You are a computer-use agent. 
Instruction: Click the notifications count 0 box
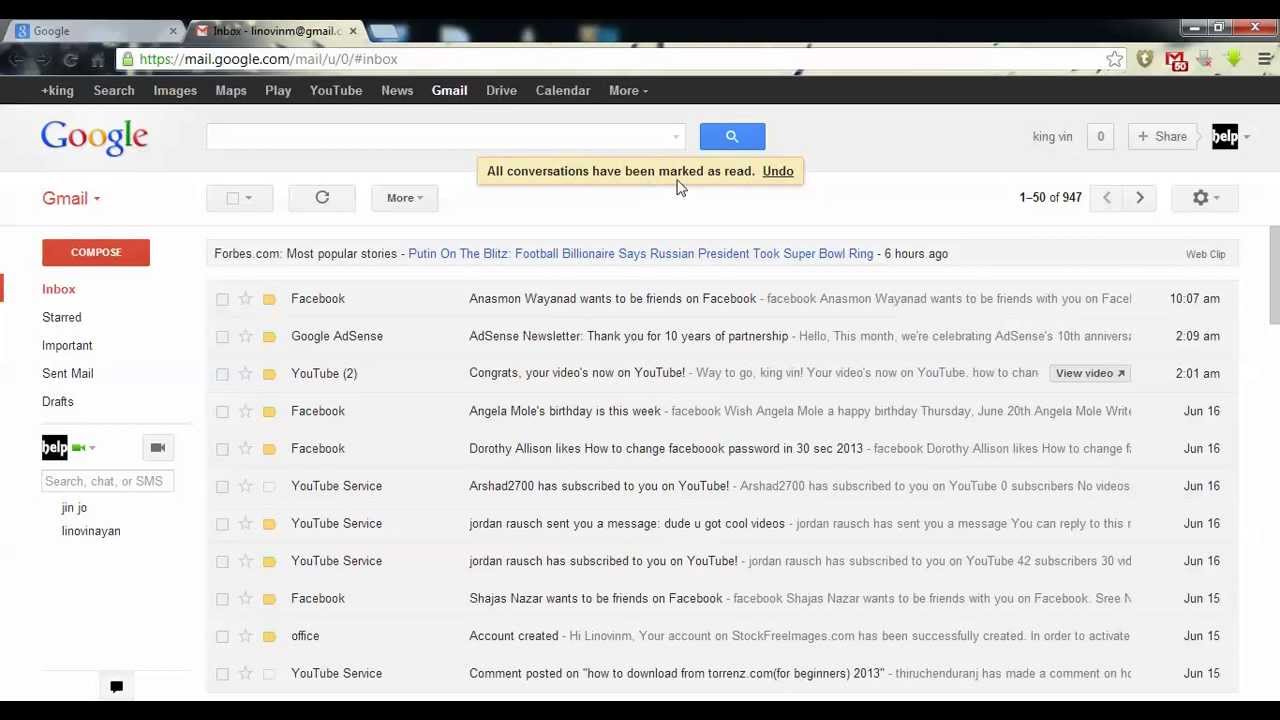click(x=1100, y=137)
